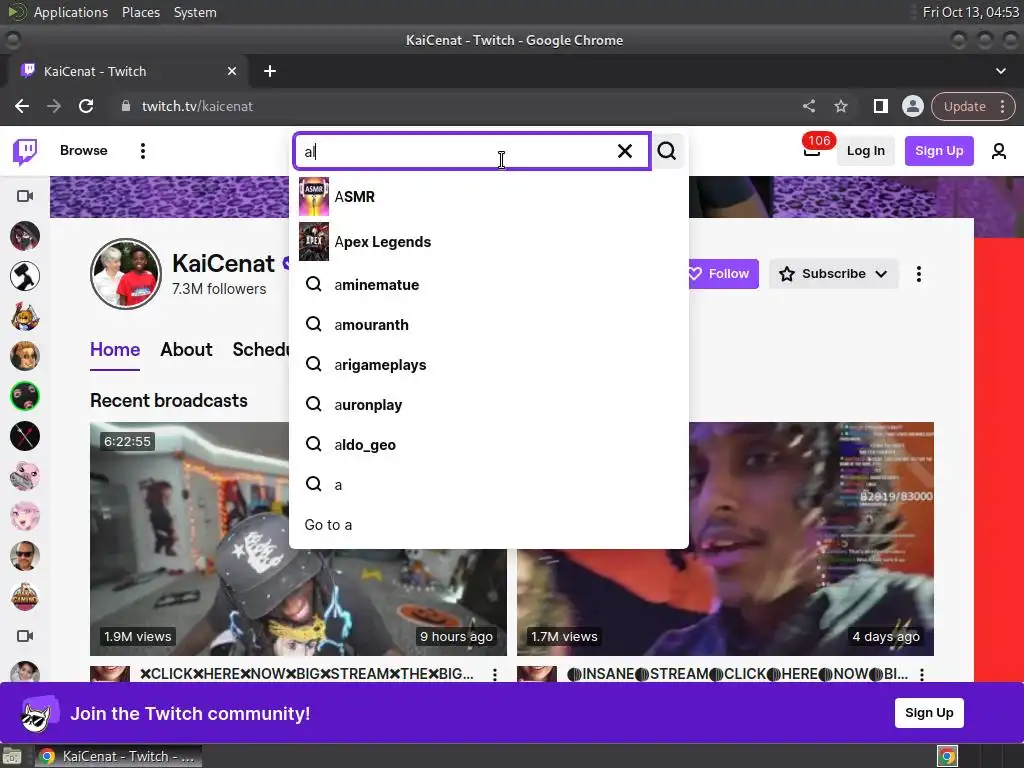The height and width of the screenshot is (768, 1024).
Task: Click the camera icon at top of sidebar
Action: coord(25,196)
